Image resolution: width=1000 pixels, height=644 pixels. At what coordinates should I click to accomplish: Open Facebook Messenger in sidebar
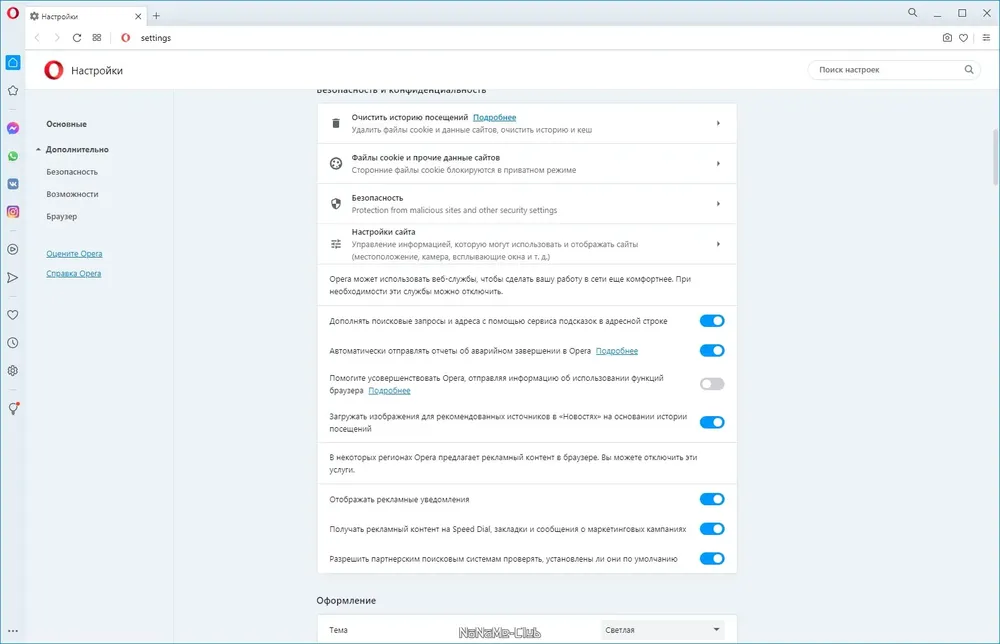(13, 128)
